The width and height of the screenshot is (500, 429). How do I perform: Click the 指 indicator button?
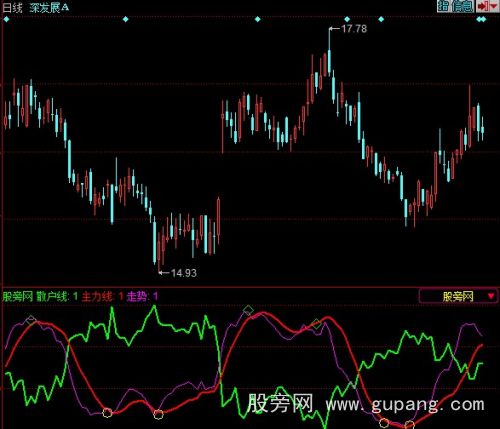pos(443,6)
